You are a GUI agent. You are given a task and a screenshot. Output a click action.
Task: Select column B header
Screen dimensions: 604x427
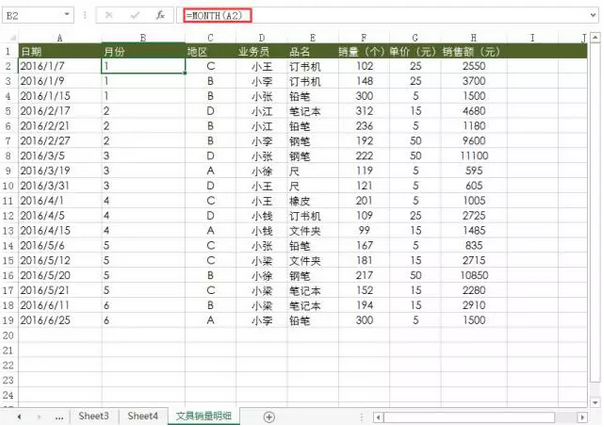pos(143,37)
